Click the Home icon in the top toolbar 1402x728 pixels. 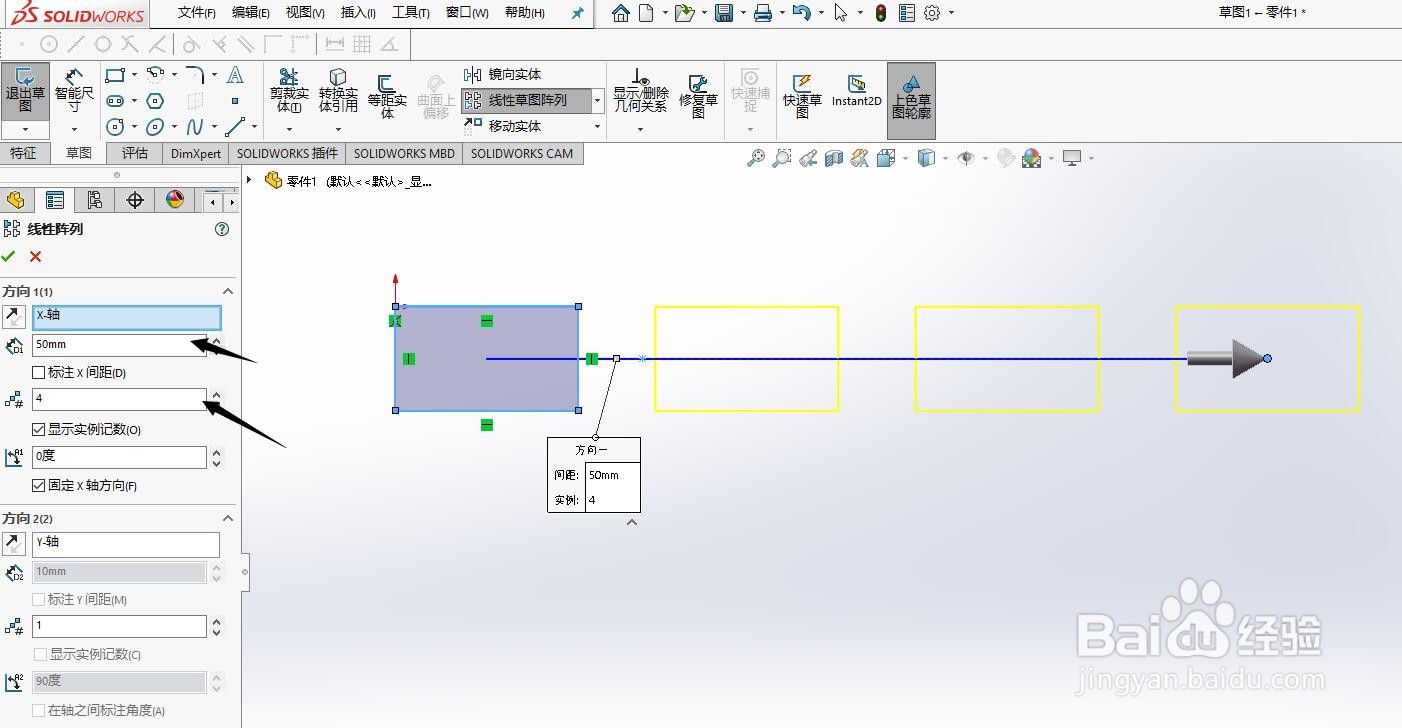coord(621,13)
